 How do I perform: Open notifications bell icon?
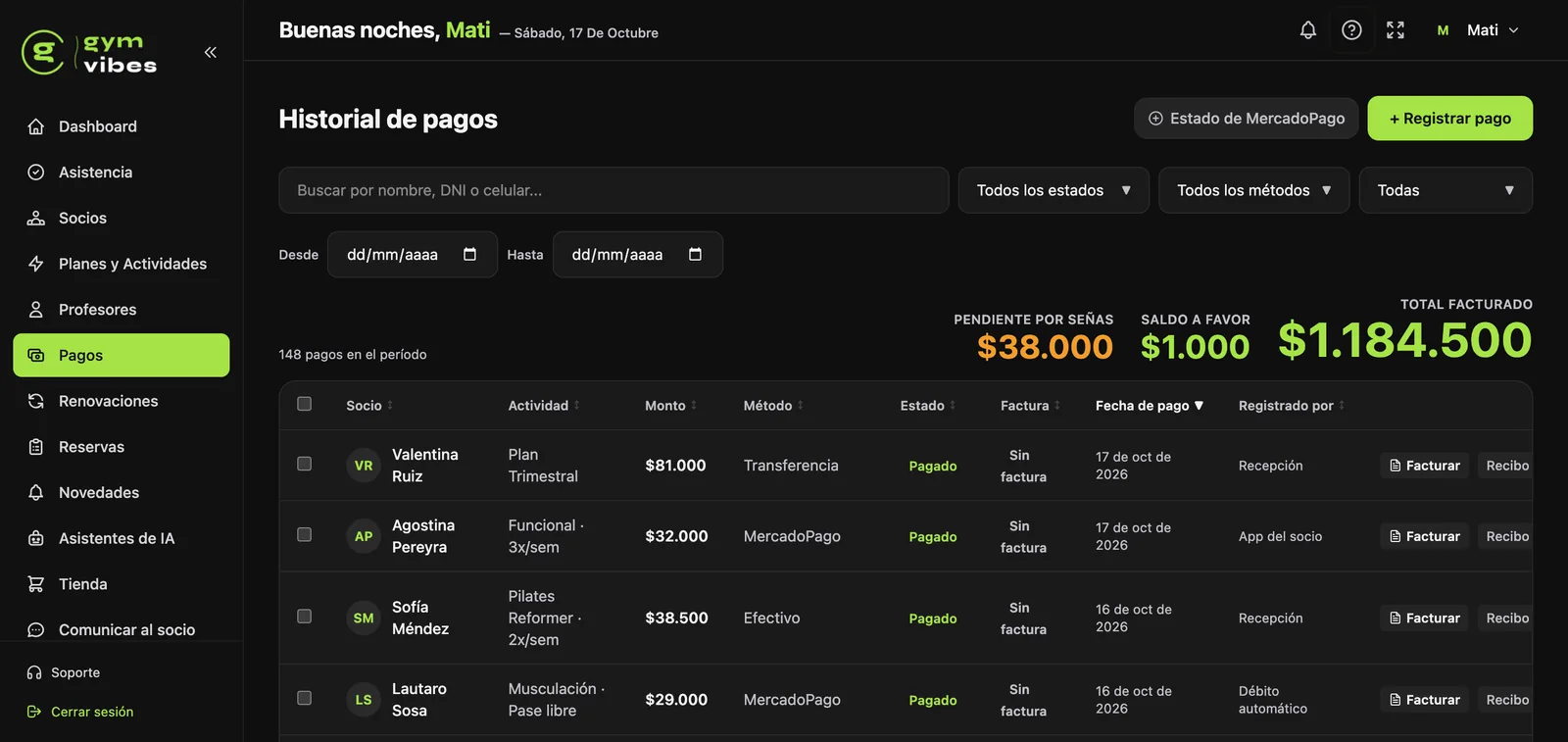tap(1308, 30)
